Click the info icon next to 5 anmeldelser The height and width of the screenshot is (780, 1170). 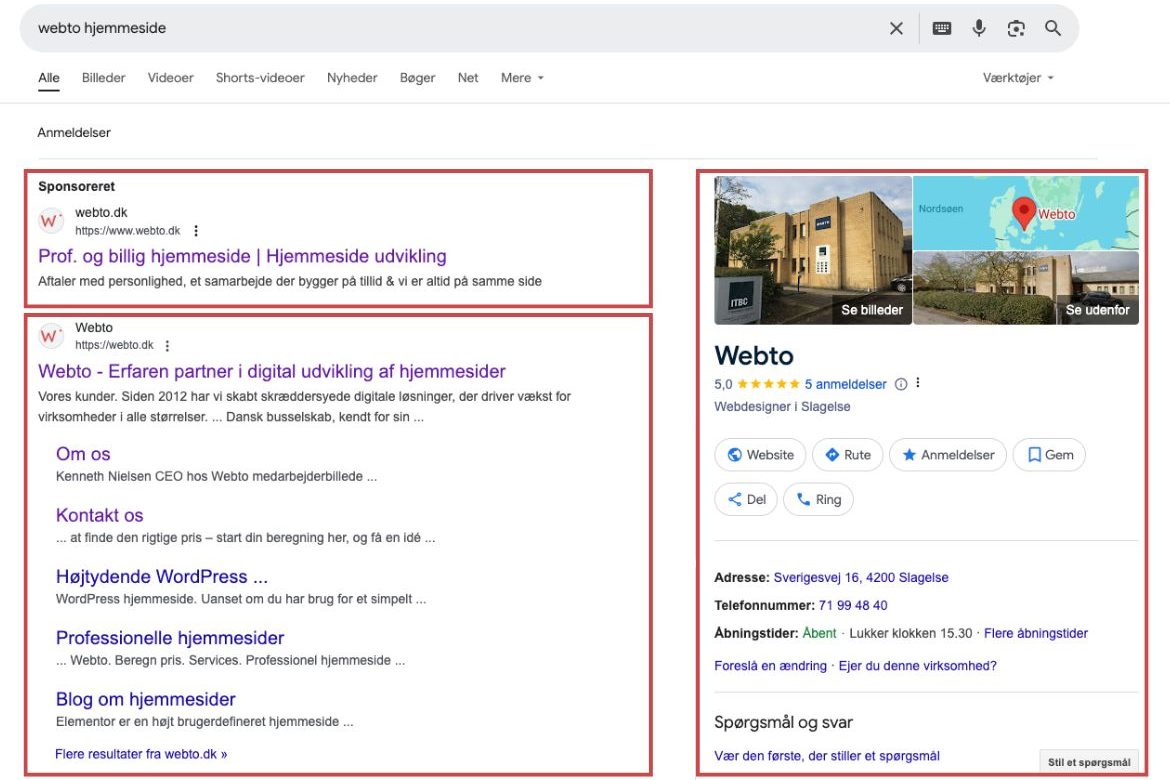tap(901, 384)
